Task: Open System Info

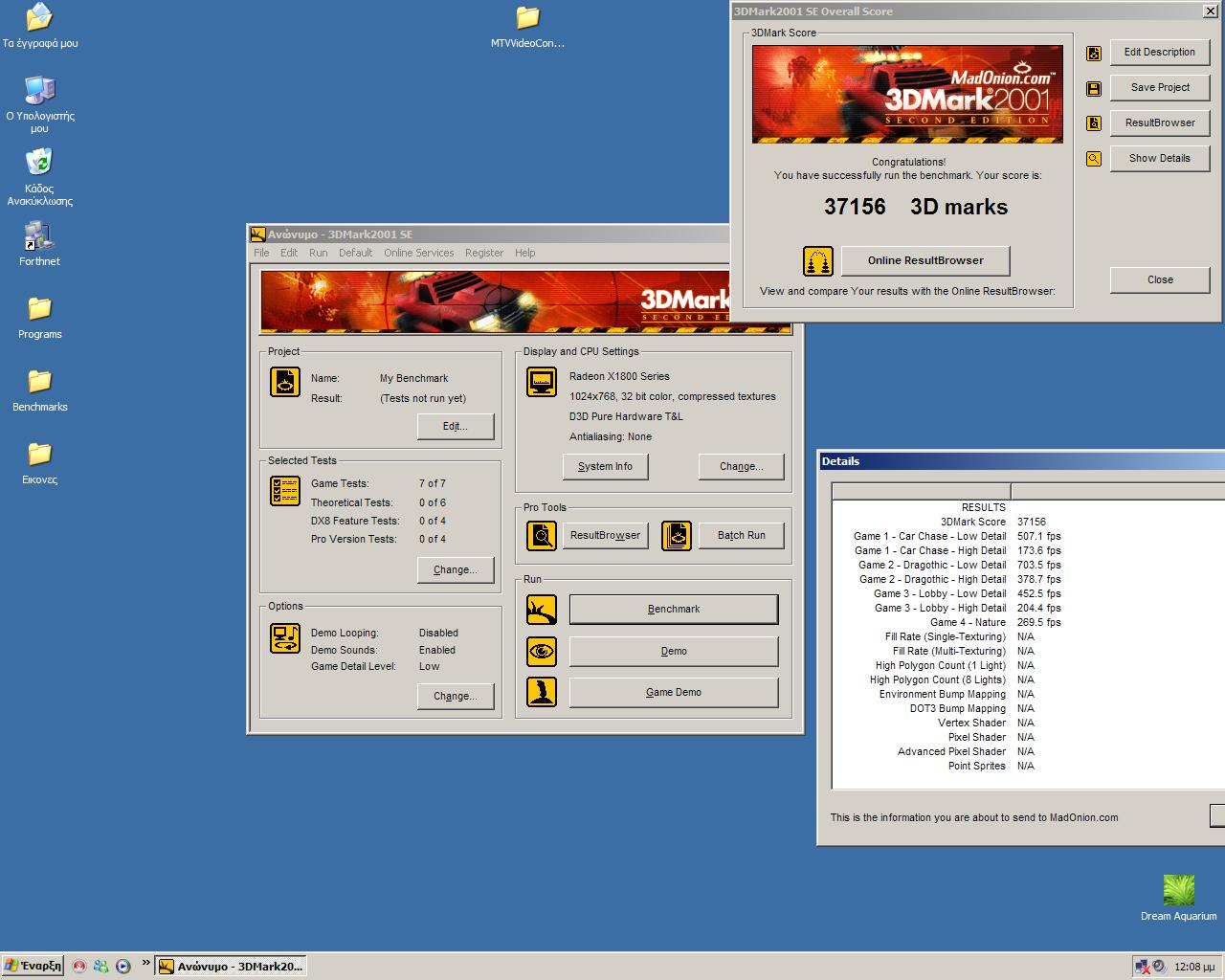Action: pos(605,466)
